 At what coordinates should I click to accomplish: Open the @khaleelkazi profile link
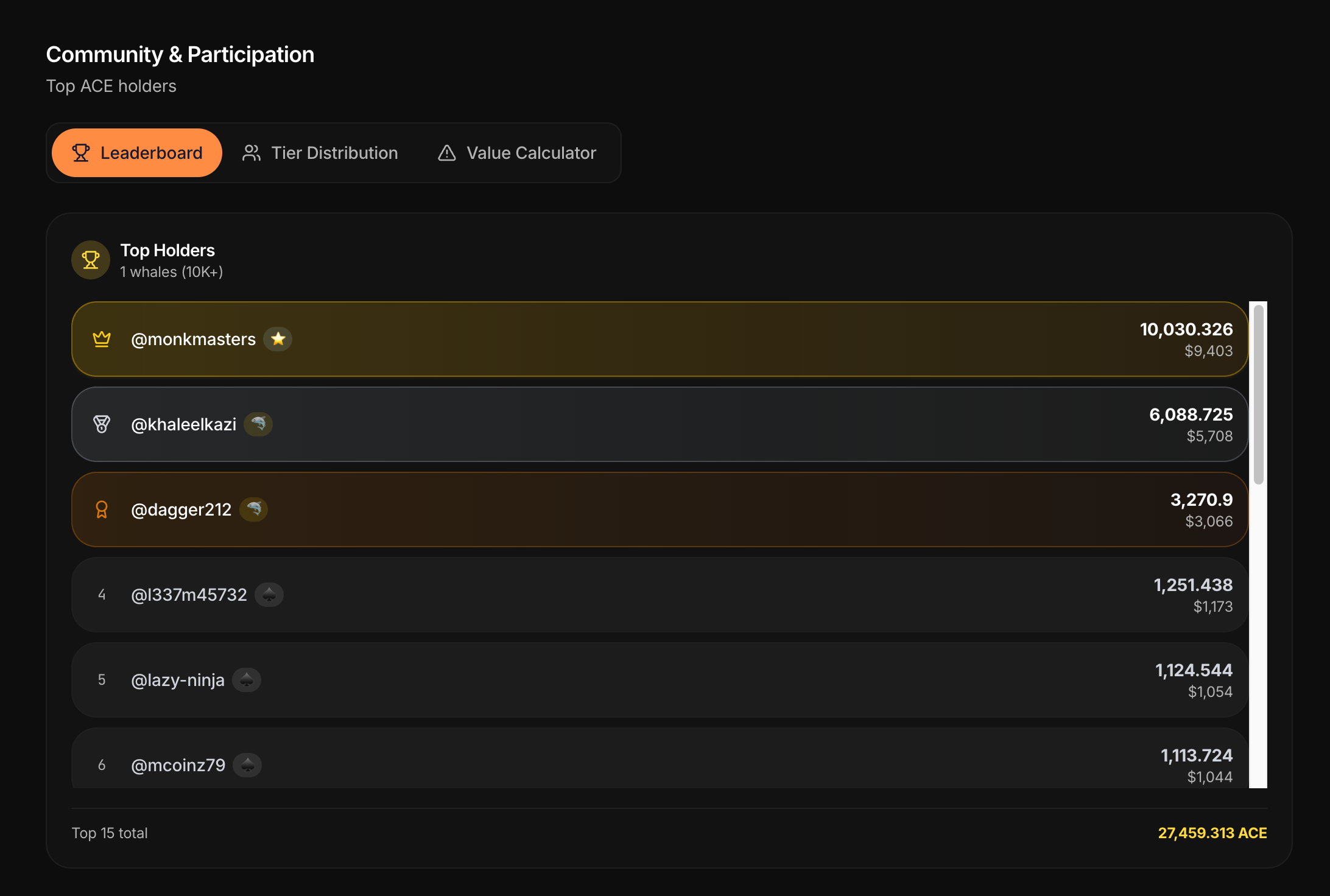coord(184,424)
